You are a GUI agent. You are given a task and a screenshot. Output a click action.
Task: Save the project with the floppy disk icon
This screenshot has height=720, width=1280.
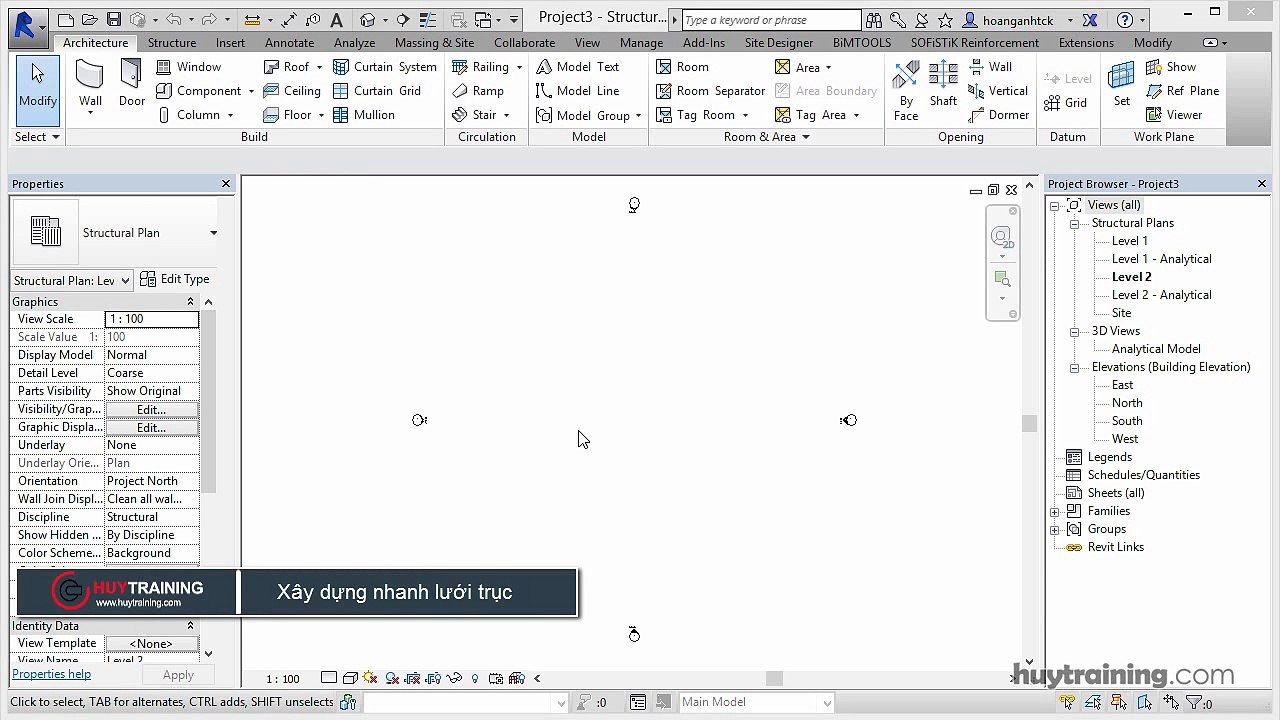[x=114, y=20]
